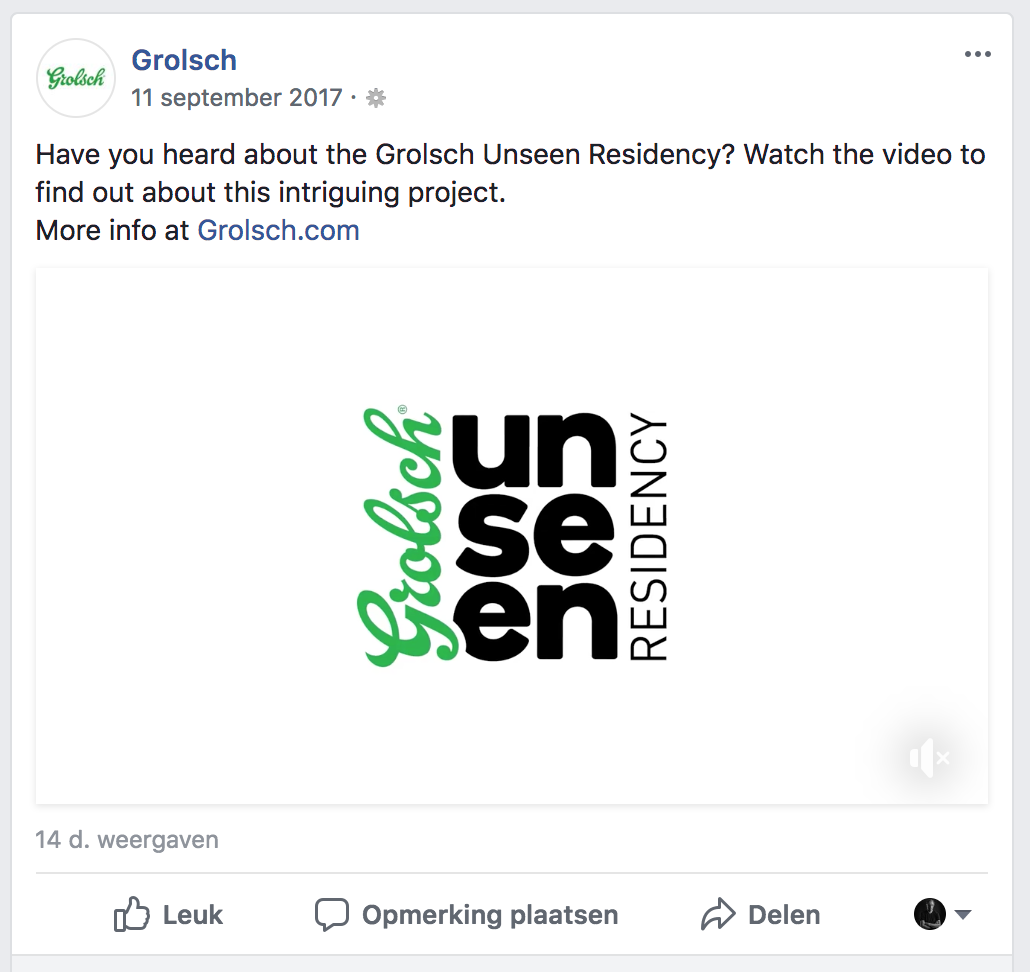Toggle like via the Leuk label
The height and width of the screenshot is (972, 1030).
(192, 915)
